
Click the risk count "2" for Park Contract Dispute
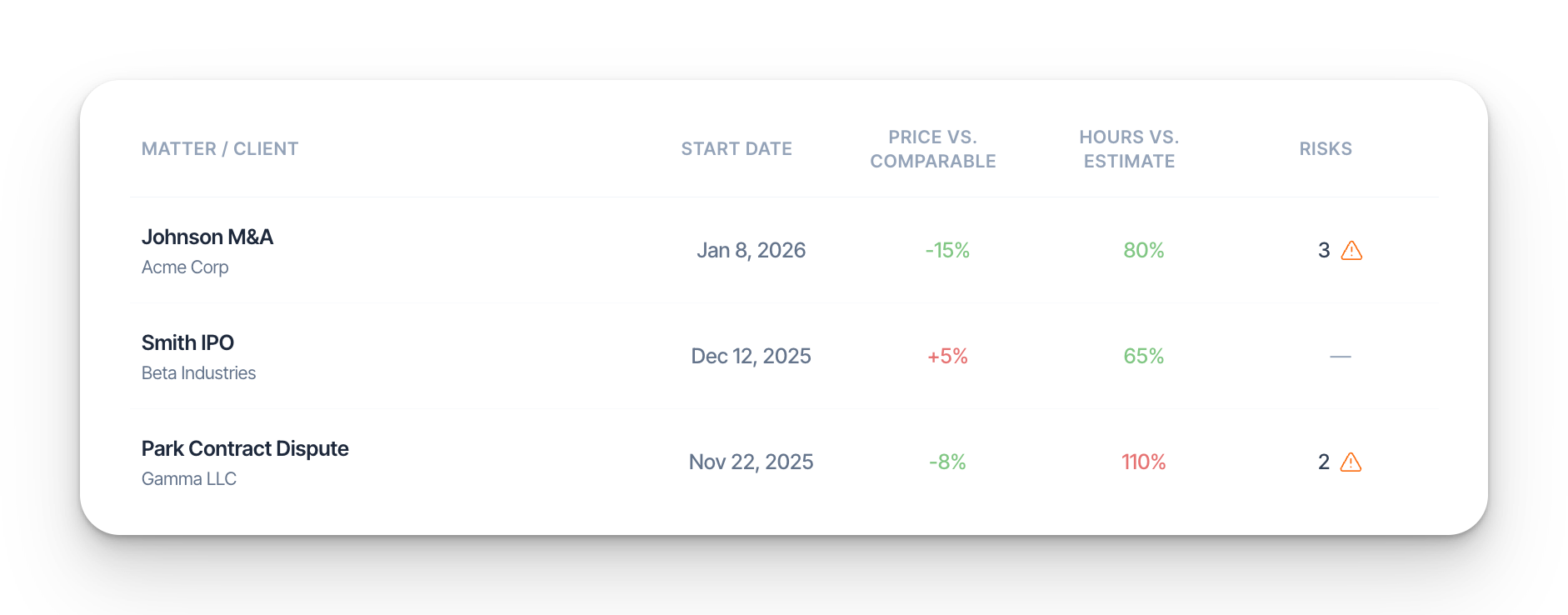[x=1323, y=462]
